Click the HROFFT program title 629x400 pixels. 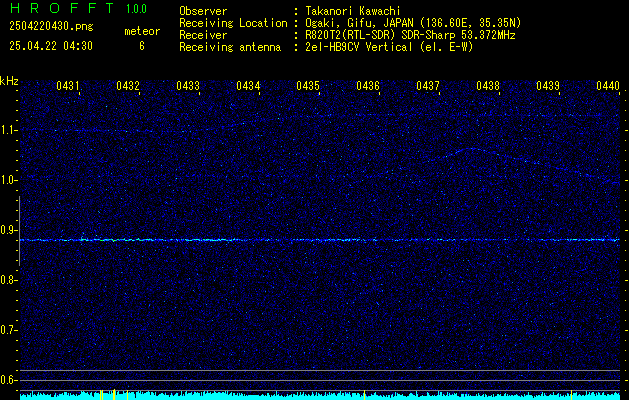[62, 8]
